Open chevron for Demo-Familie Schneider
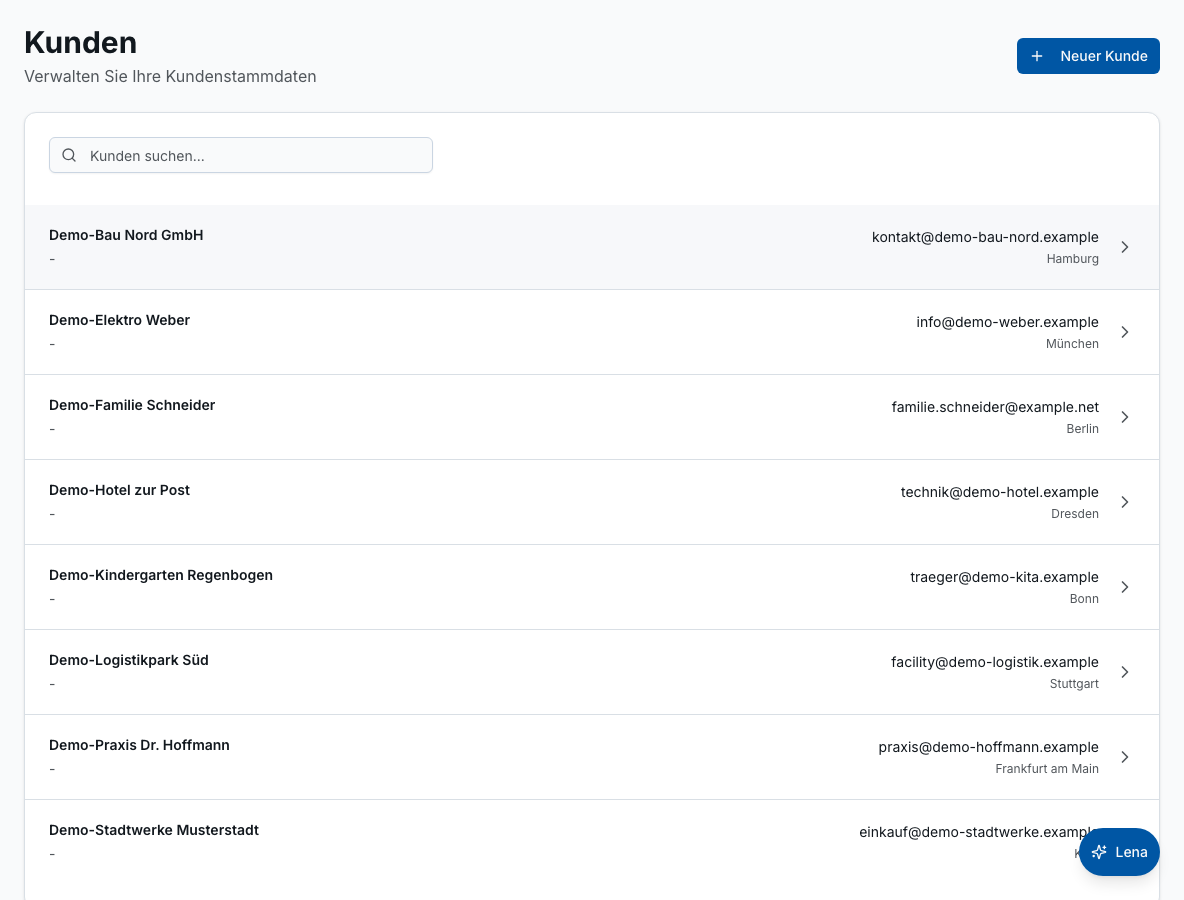The width and height of the screenshot is (1184, 900). tap(1124, 417)
